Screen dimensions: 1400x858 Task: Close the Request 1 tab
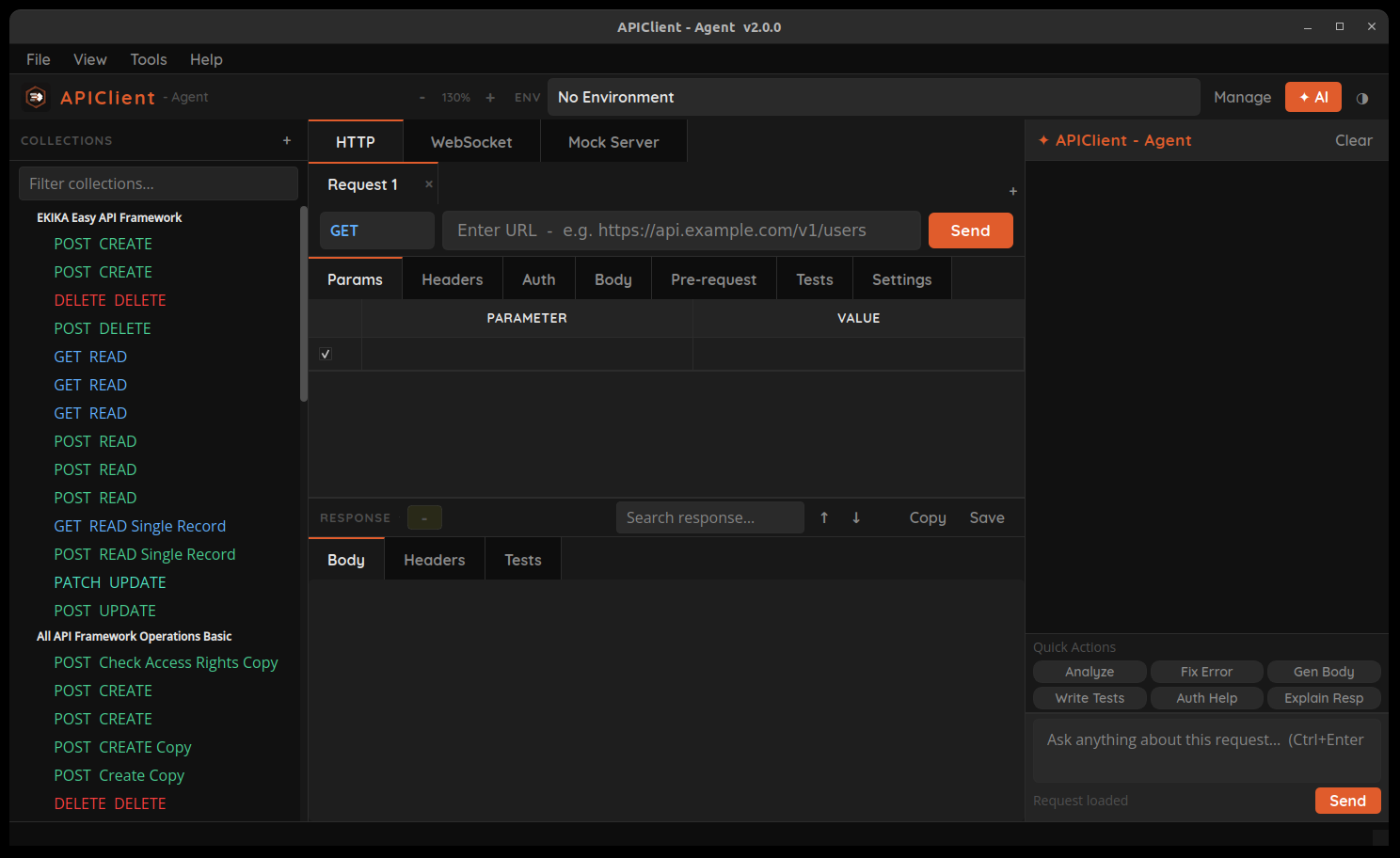pos(429,184)
